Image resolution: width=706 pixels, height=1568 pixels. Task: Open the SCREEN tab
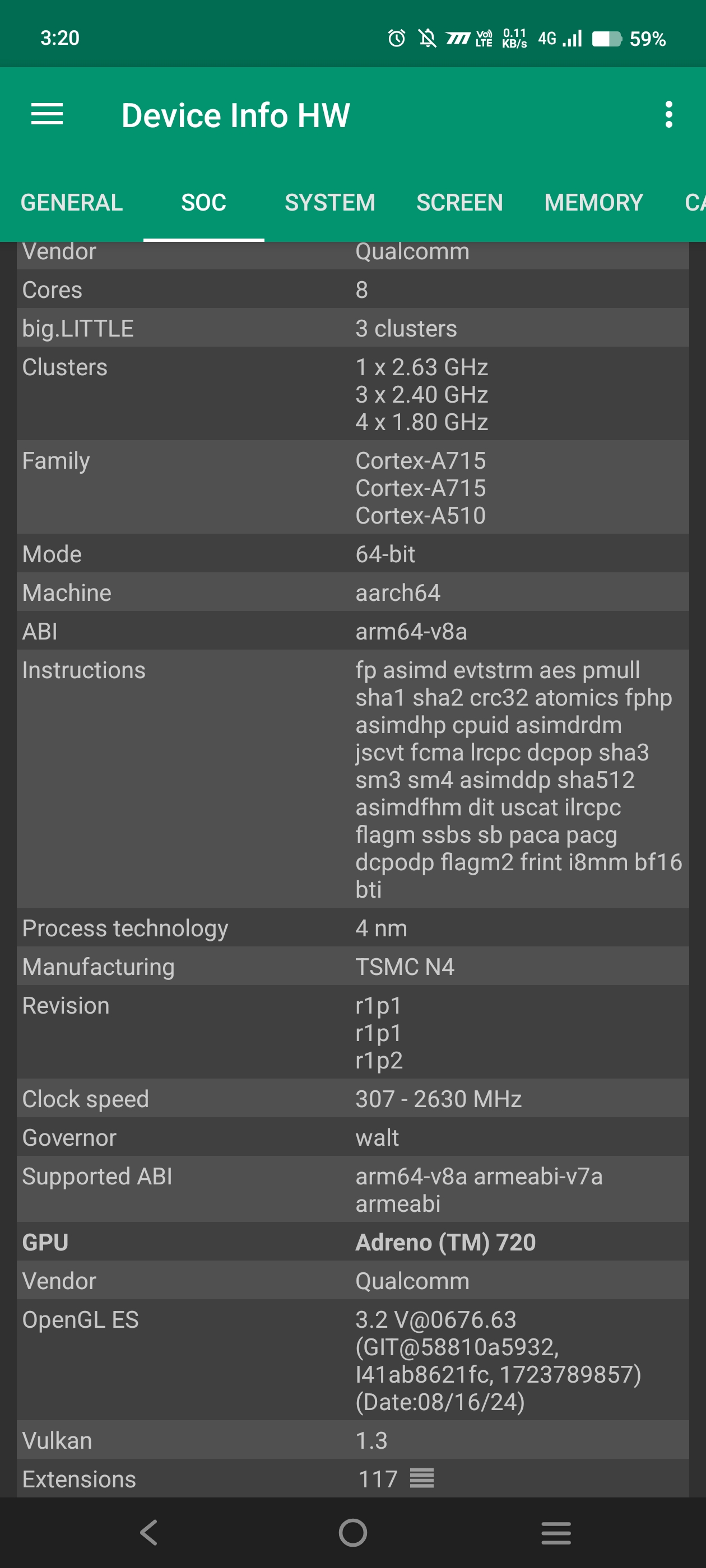pyautogui.click(x=459, y=202)
